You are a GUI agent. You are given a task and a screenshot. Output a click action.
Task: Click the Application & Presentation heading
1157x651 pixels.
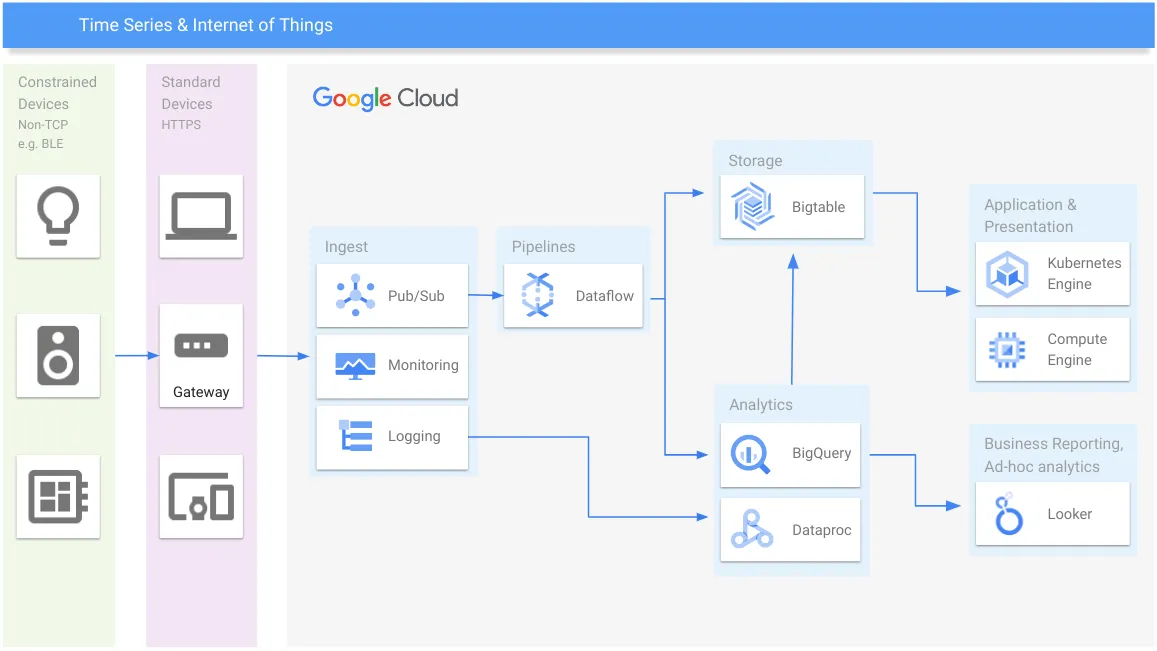coord(1030,216)
